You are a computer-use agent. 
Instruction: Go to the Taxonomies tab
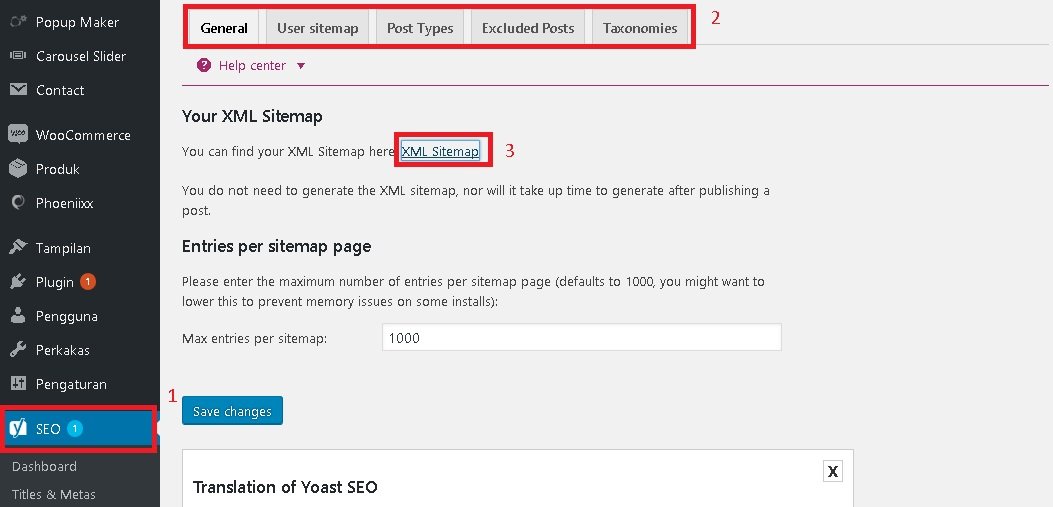pos(640,28)
